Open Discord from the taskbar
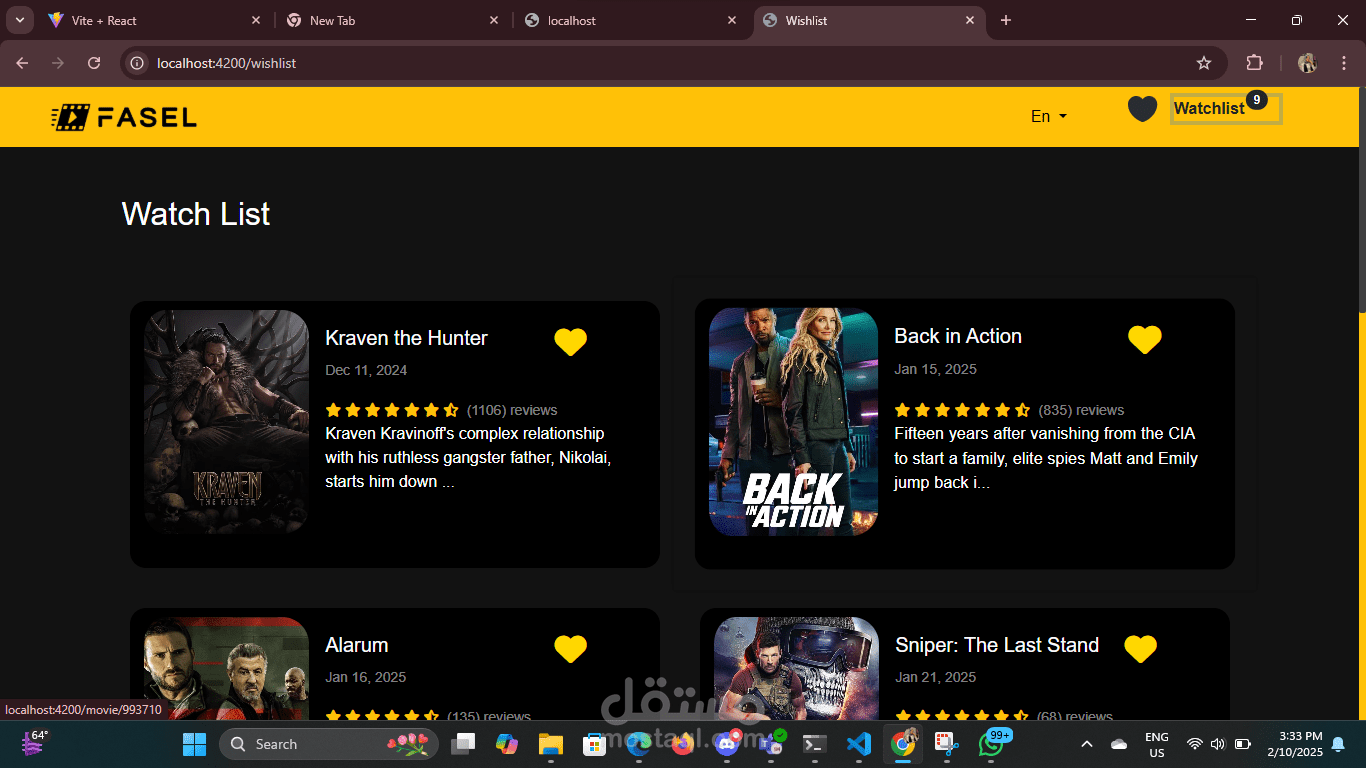This screenshot has width=1366, height=768. click(x=727, y=744)
